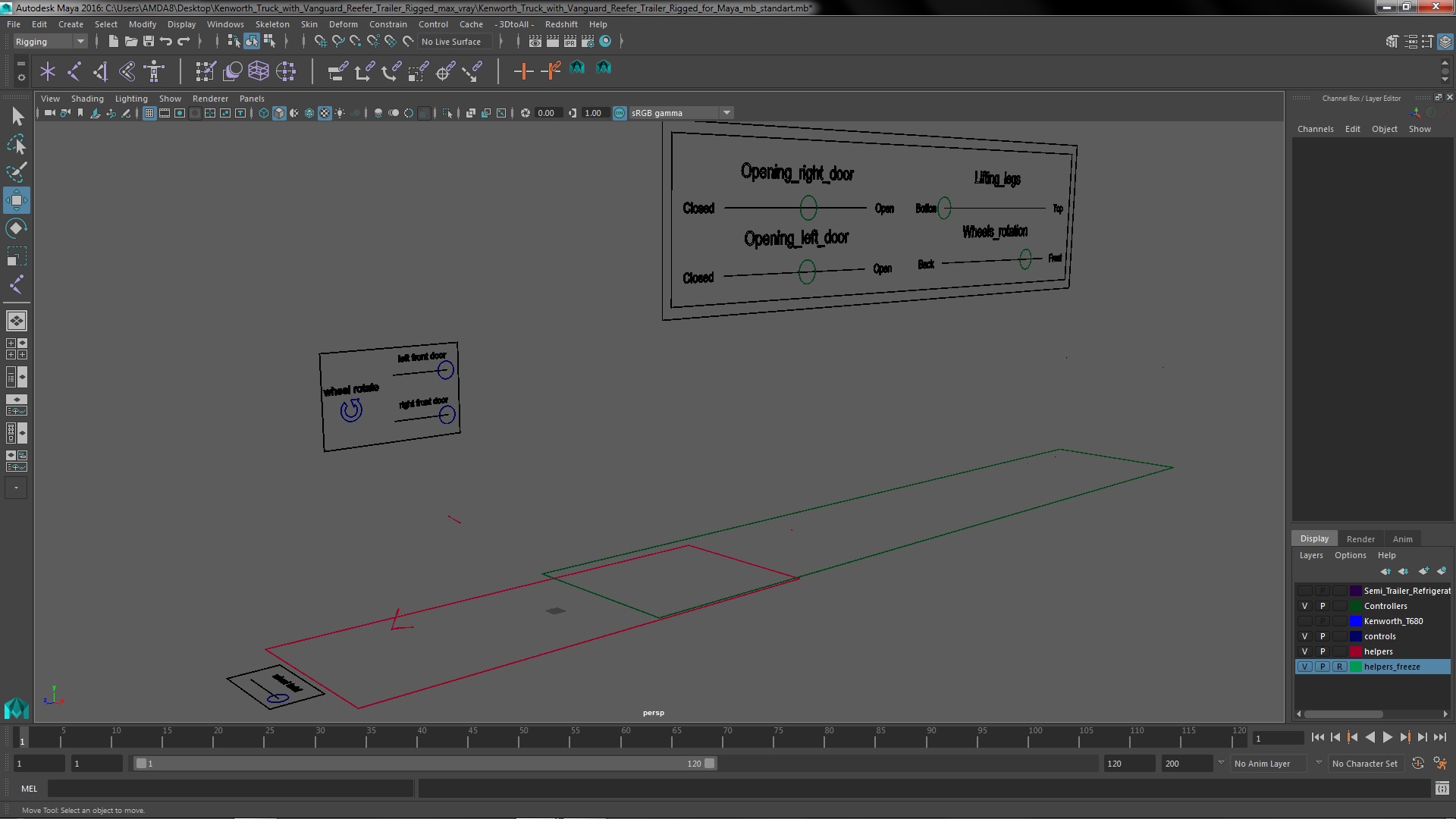Click the Parent Constraint shelf icon
The width and height of the screenshot is (1456, 819).
coord(337,71)
